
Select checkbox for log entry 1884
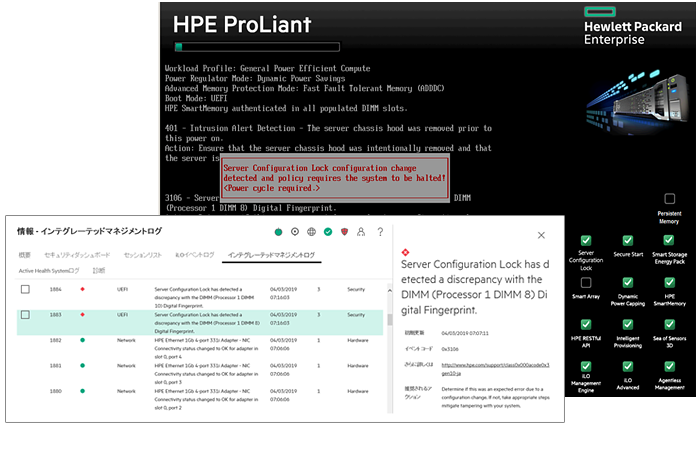25,289
